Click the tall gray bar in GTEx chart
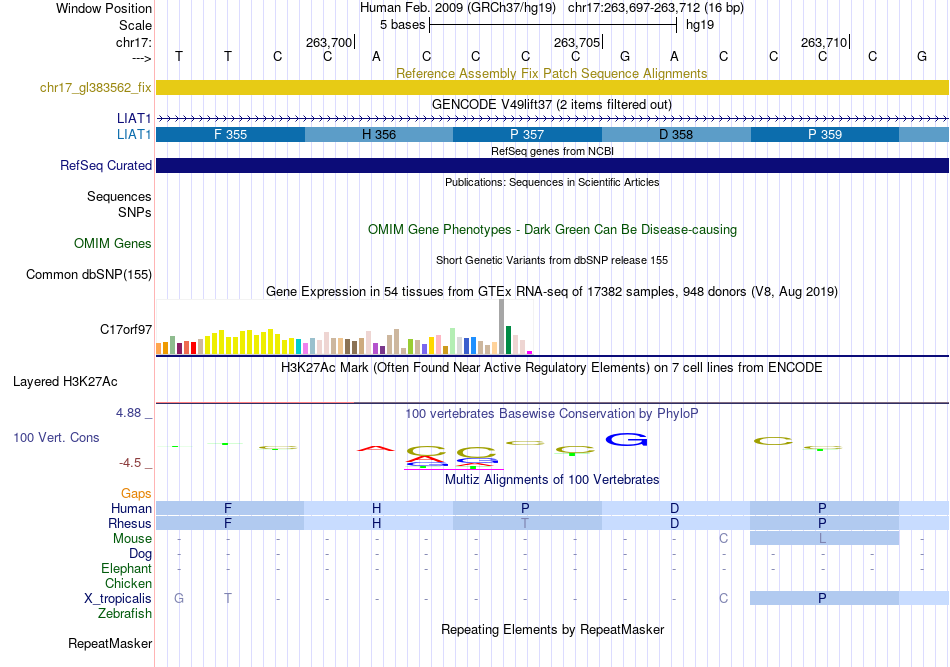This screenshot has width=950, height=667. [502, 327]
